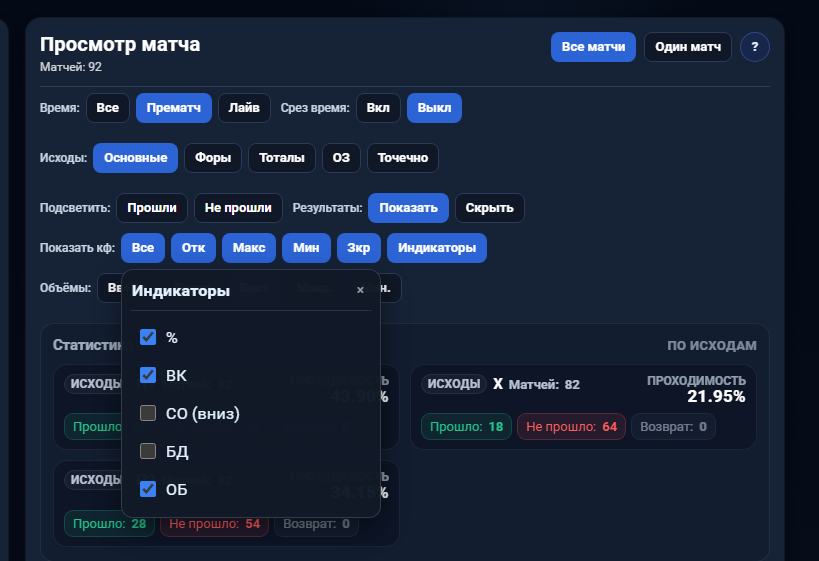The image size is (819, 561).
Task: Enable the СО (вниз) checkbox
Action: pyautogui.click(x=148, y=413)
